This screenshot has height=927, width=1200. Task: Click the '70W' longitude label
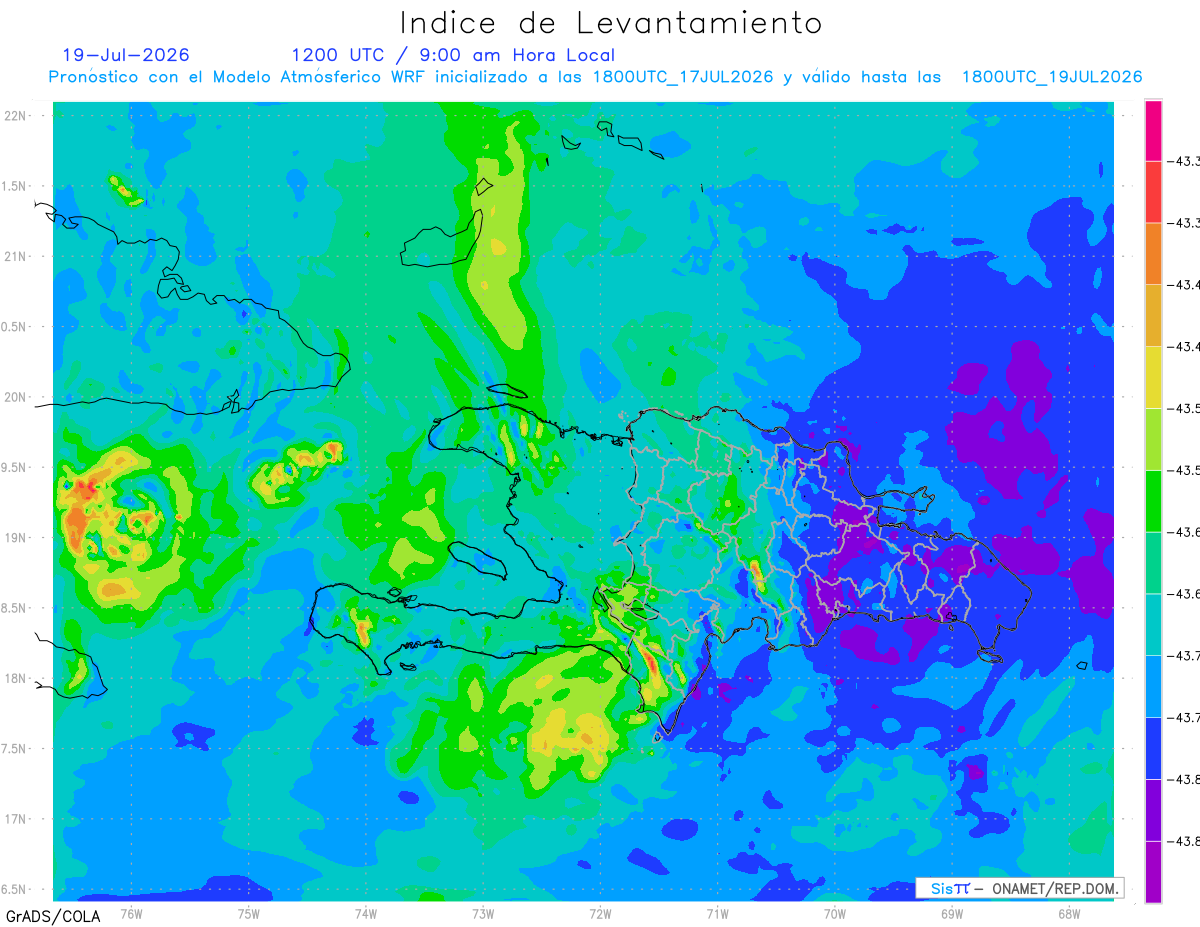835,914
